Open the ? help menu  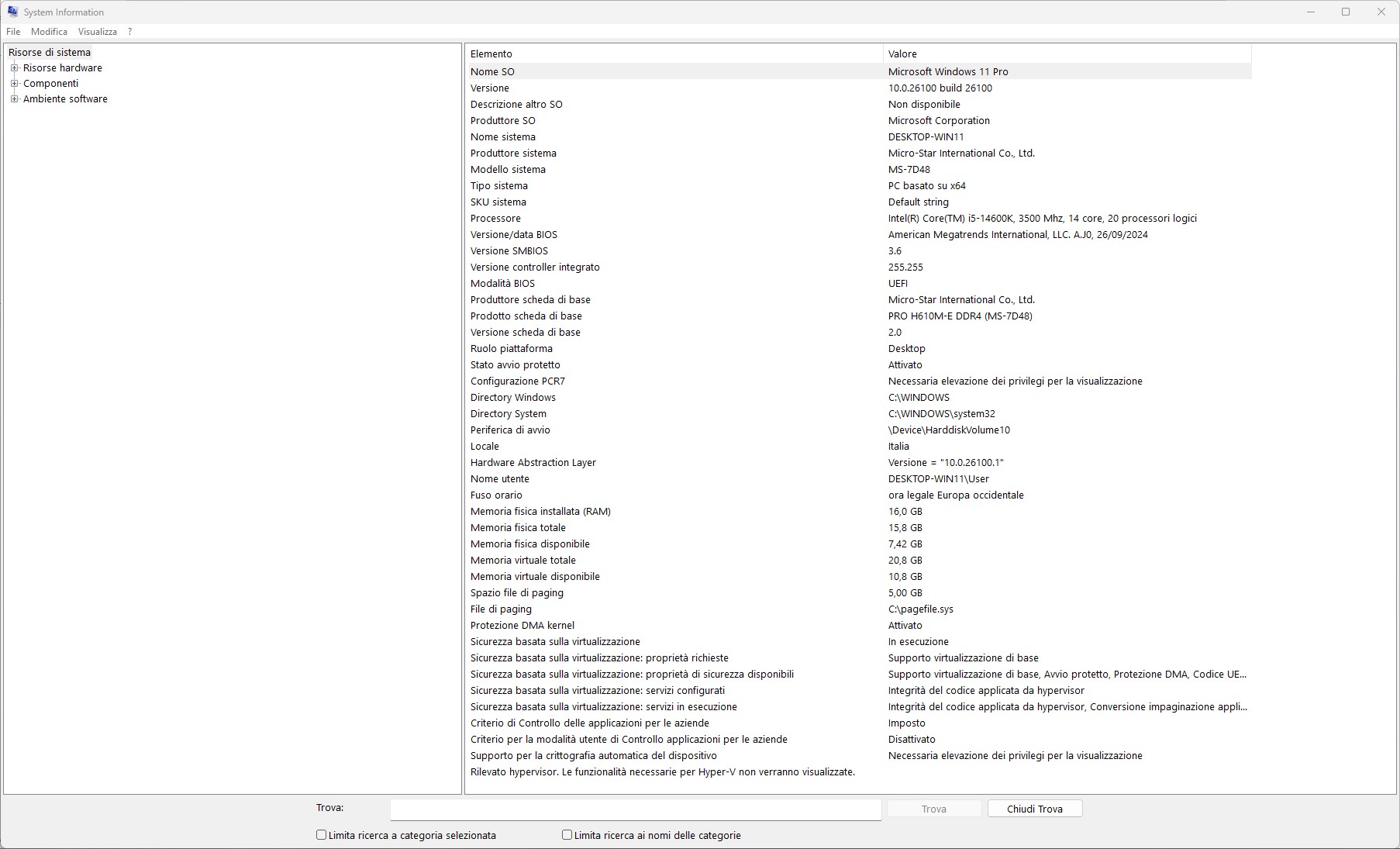click(129, 32)
